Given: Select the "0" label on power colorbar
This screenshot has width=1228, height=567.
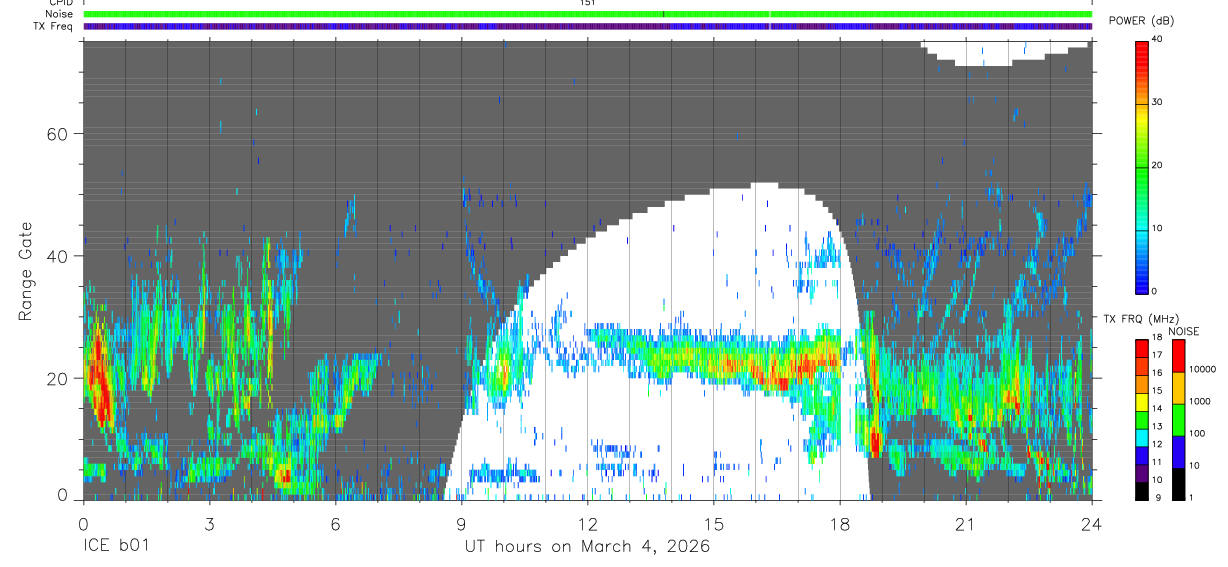Looking at the screenshot, I should (x=1155, y=291).
